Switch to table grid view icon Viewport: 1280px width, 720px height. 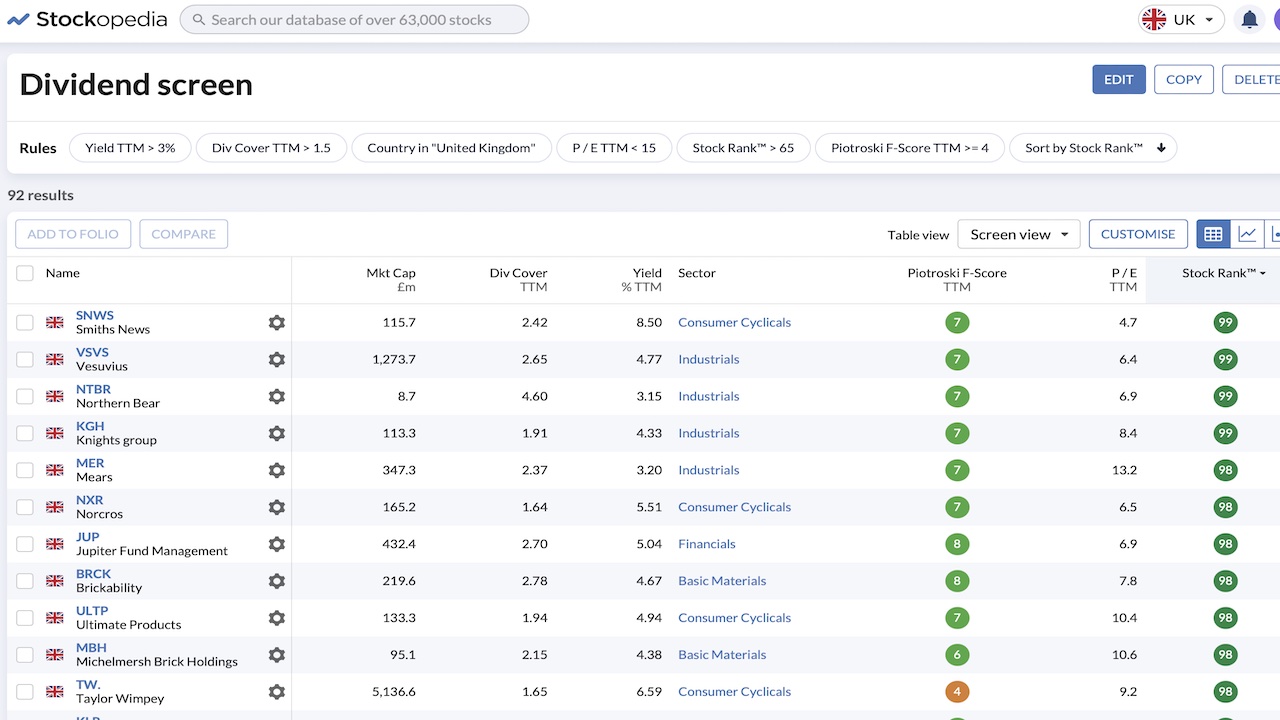click(x=1214, y=234)
